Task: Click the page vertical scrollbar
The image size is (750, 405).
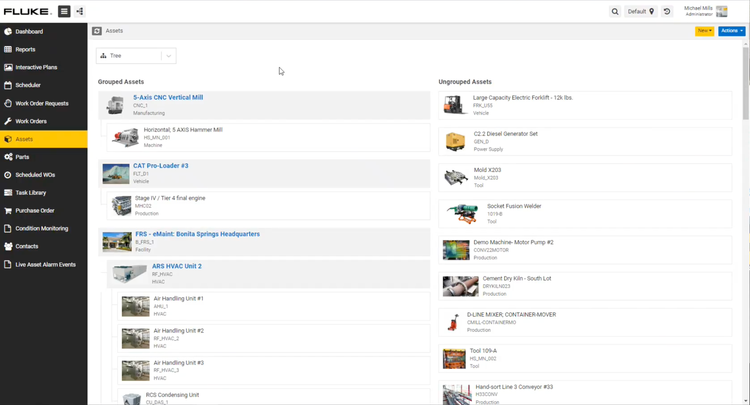Action: 745,70
